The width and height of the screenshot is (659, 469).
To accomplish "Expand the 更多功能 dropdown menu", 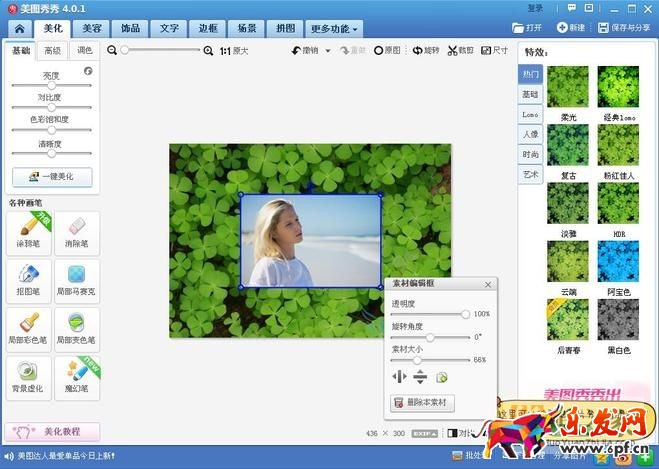I will (x=334, y=29).
